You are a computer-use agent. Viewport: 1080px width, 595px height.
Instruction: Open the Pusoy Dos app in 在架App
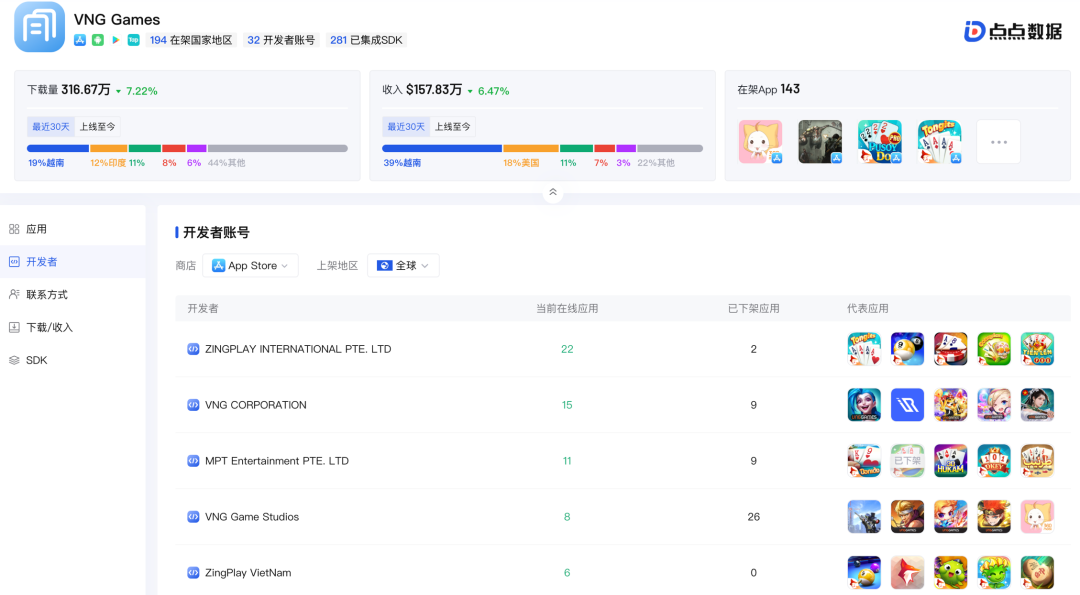(880, 142)
